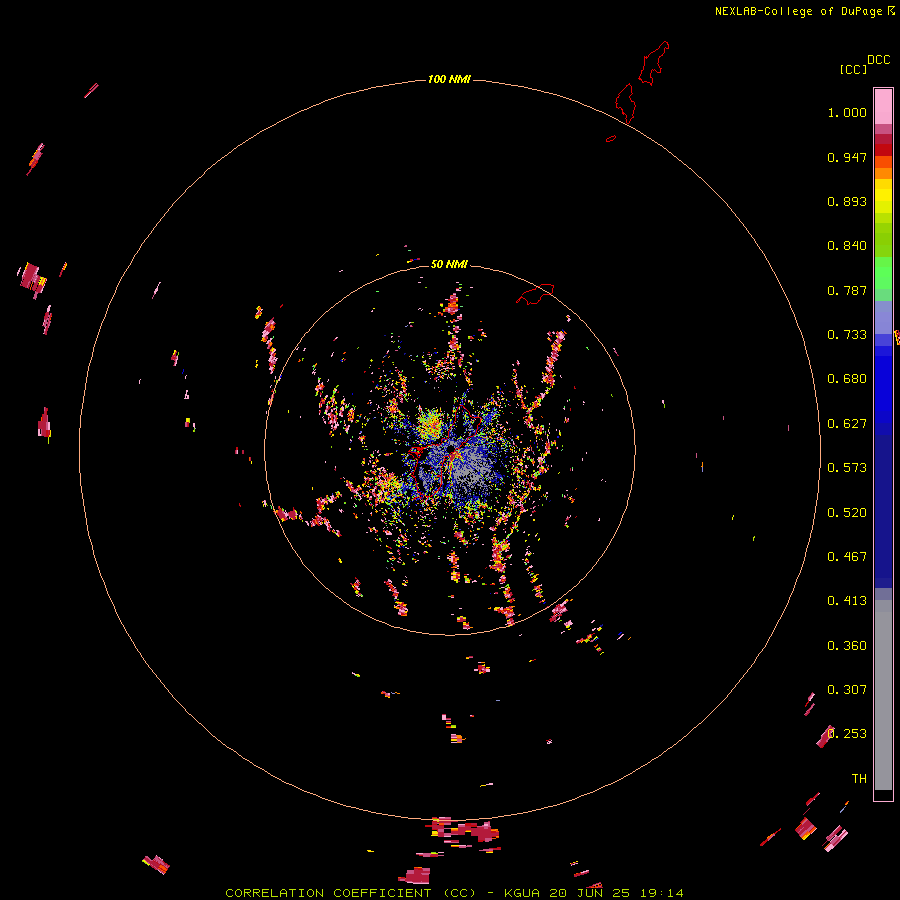The width and height of the screenshot is (900, 900).
Task: Click the 0.467 legend value
Action: pos(847,557)
